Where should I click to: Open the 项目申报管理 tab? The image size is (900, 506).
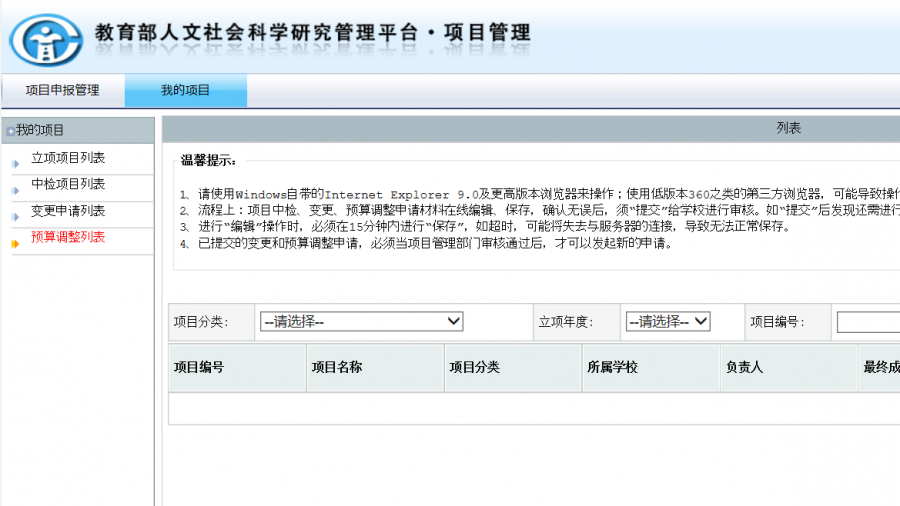coord(63,90)
